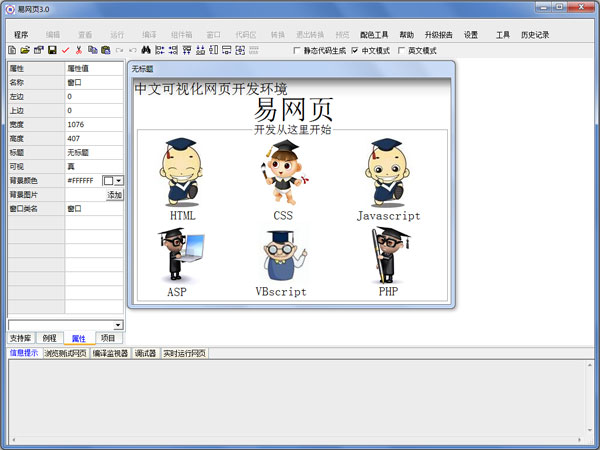Open the 程序 menu
This screenshot has height=450, width=600.
click(x=21, y=35)
